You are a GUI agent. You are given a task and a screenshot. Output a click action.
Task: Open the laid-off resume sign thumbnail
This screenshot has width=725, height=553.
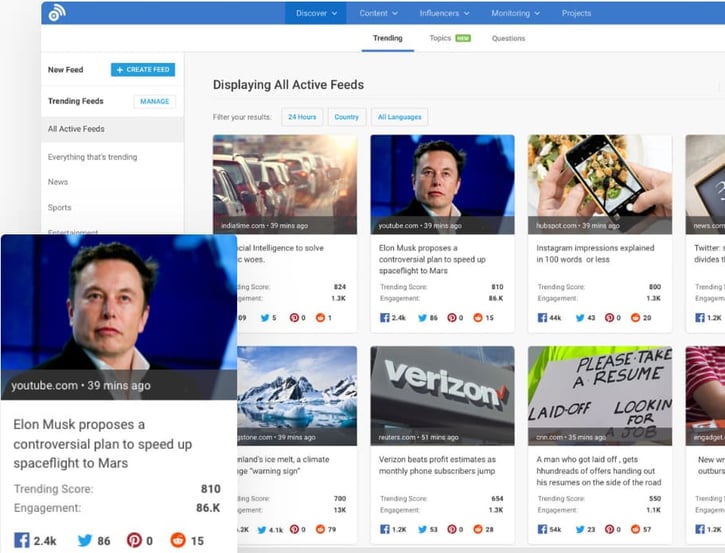pyautogui.click(x=600, y=396)
